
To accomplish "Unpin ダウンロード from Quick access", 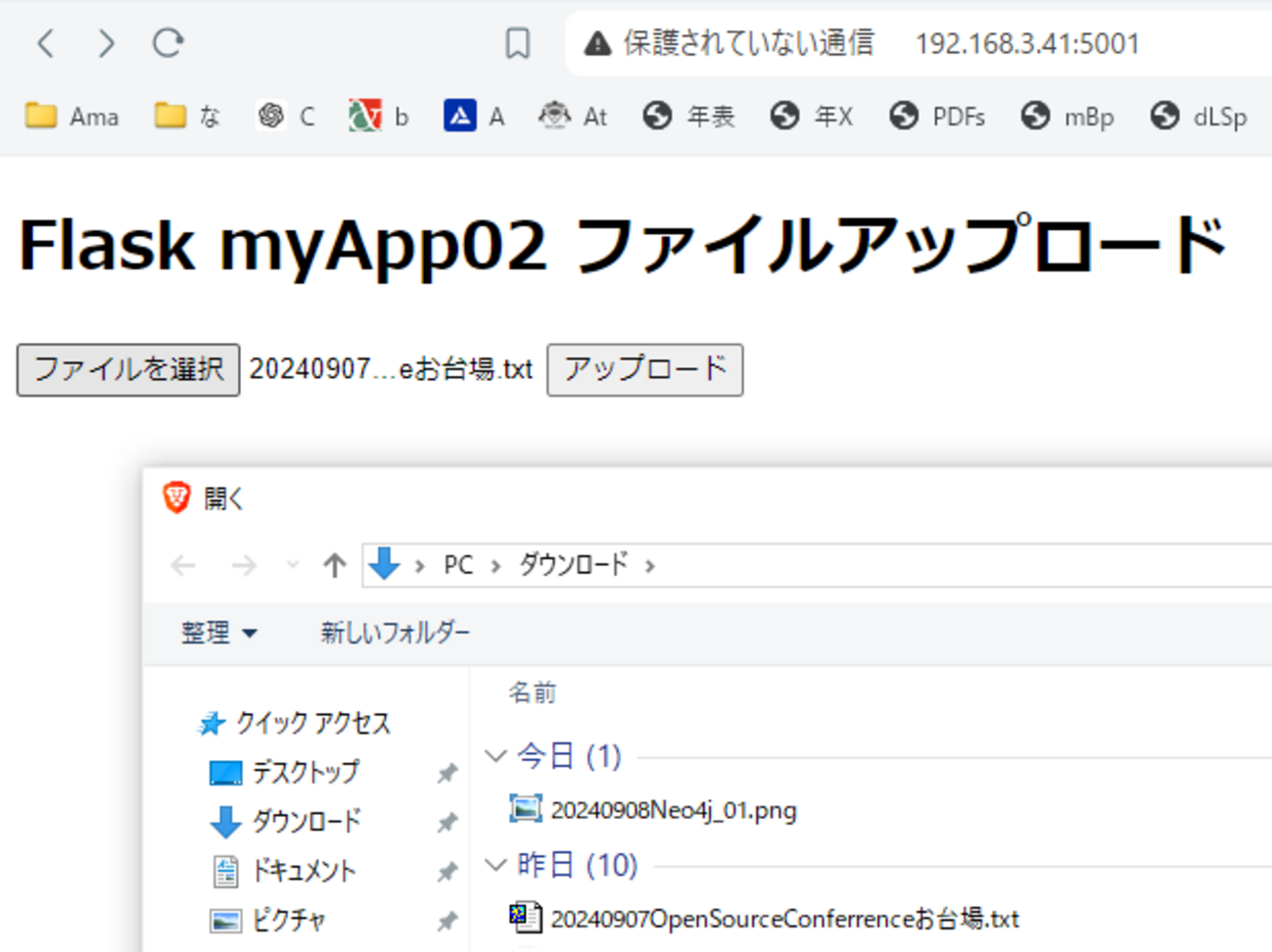I will (447, 823).
